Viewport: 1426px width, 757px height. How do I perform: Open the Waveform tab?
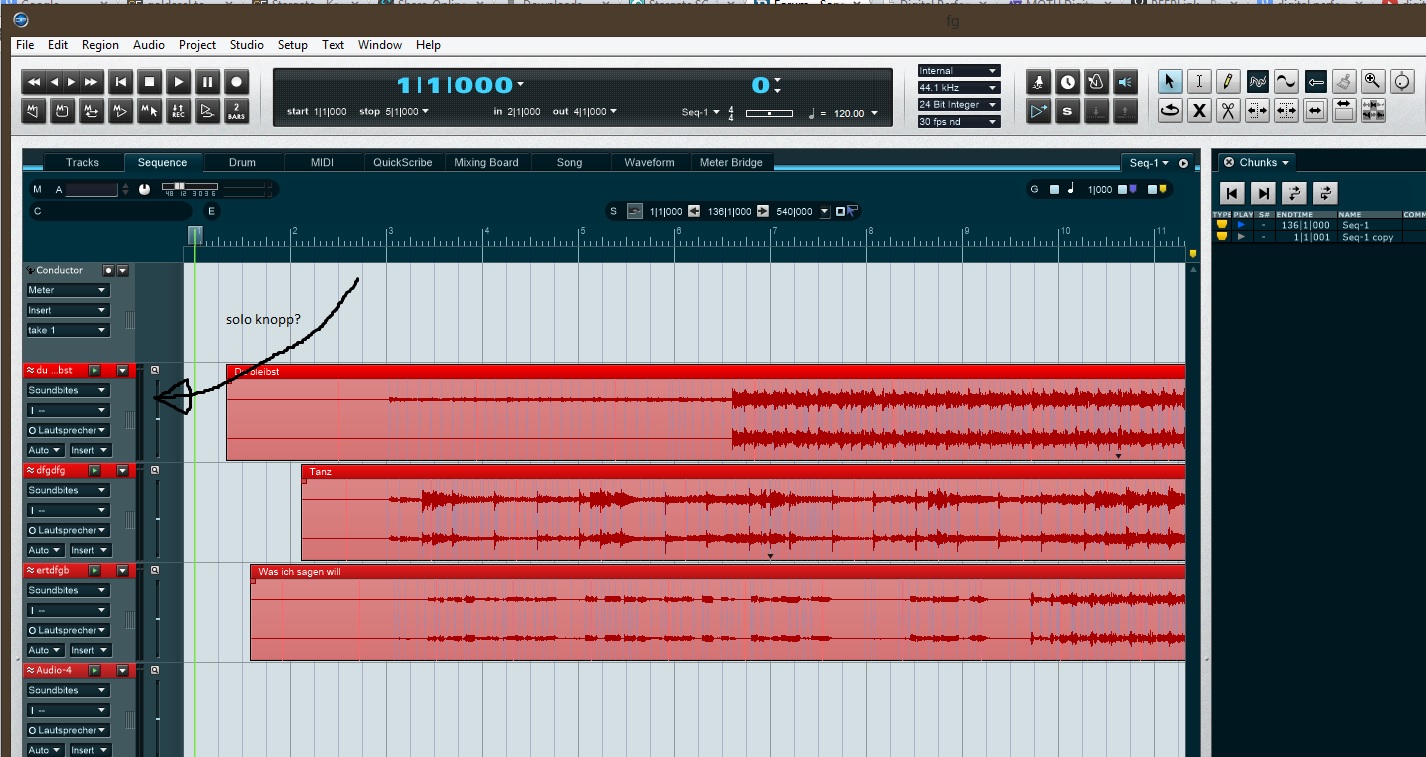point(649,162)
